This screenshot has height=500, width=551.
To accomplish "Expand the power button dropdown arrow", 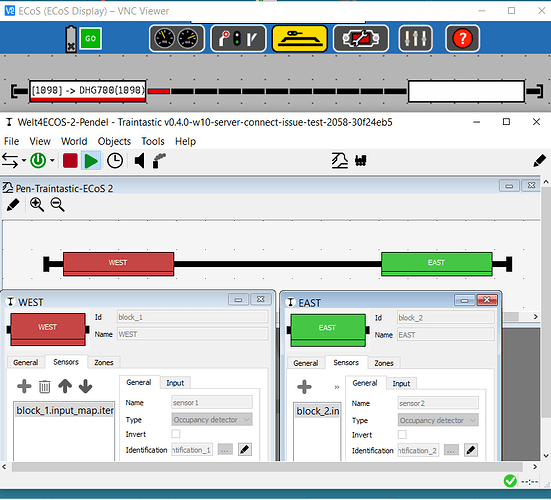I will 52,161.
